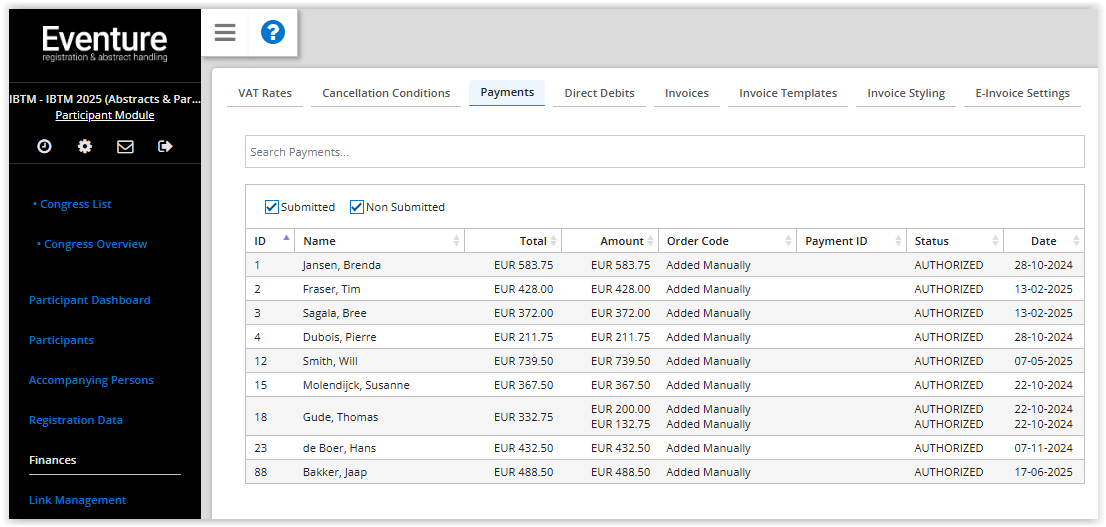
Task: Sort by ID column arrow
Action: (x=286, y=239)
